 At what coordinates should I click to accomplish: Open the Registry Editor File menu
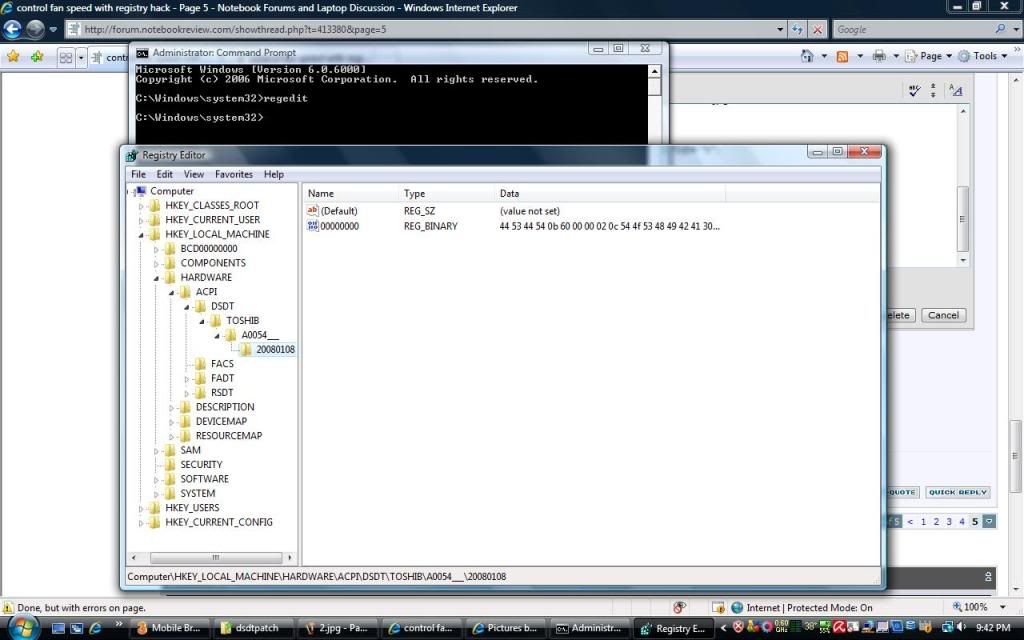coord(138,174)
